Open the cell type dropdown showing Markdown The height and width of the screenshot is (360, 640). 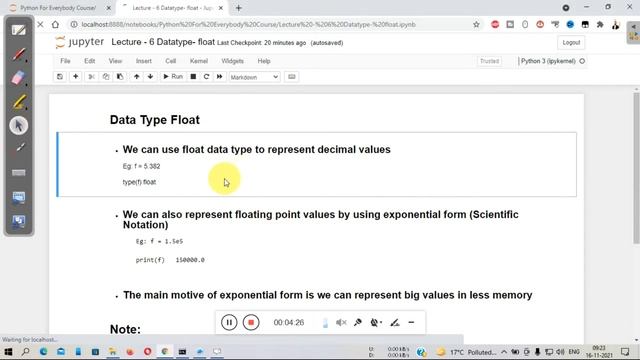254,77
